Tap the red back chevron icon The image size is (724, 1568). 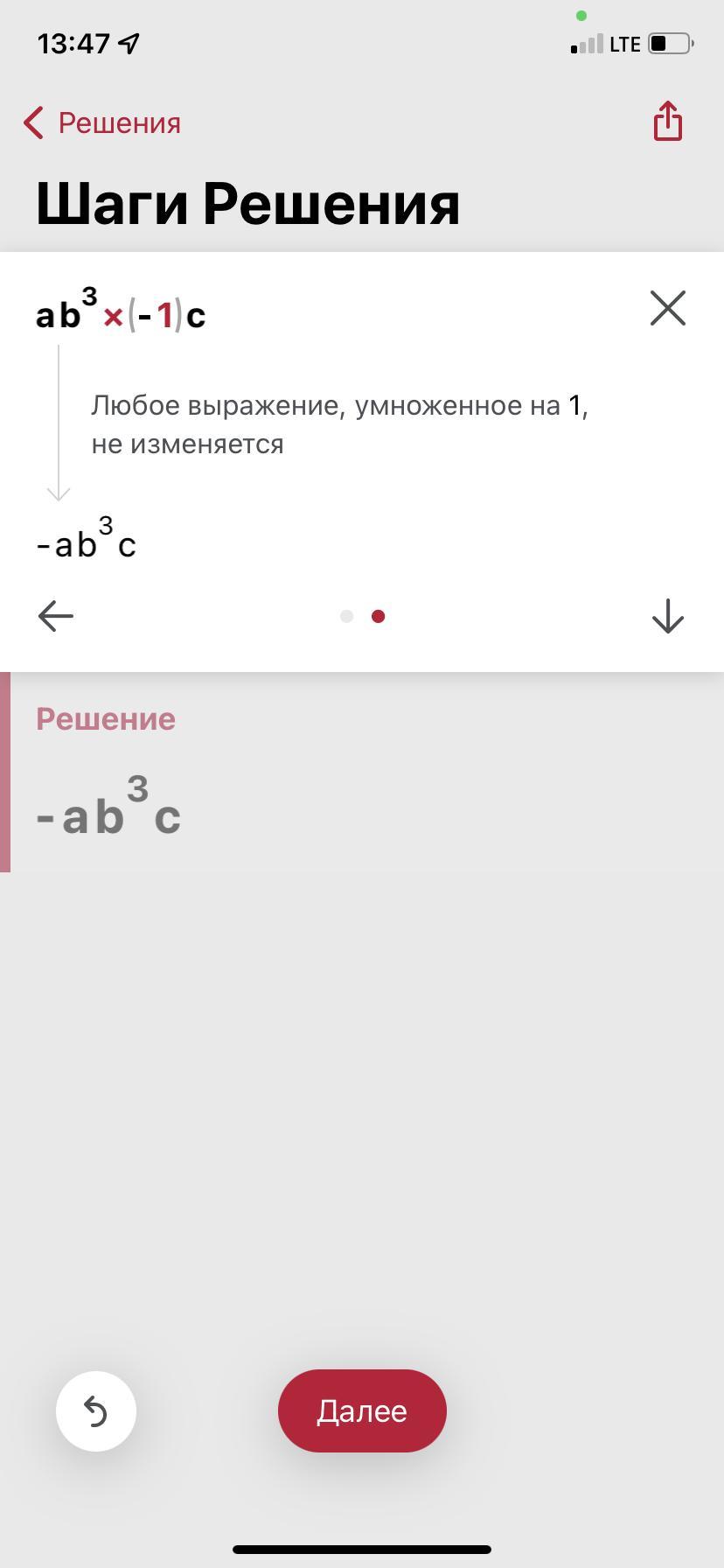pos(33,123)
